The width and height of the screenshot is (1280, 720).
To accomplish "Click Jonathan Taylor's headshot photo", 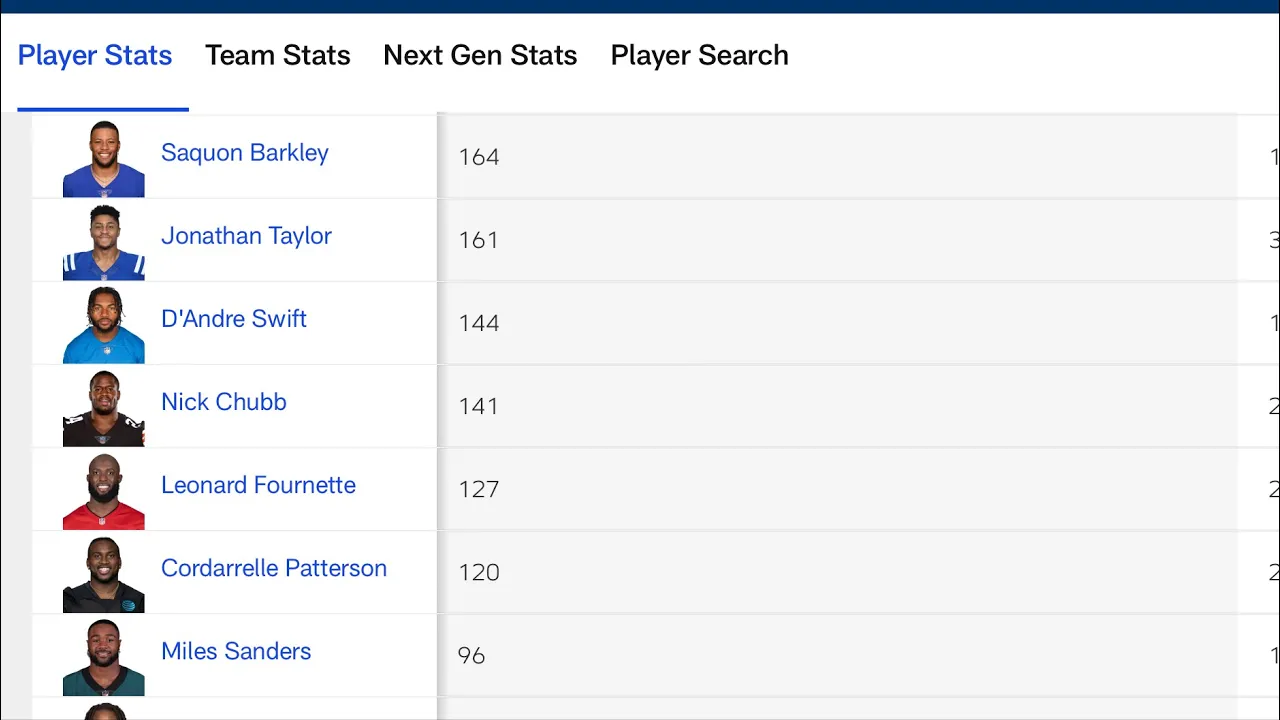I will point(104,241).
